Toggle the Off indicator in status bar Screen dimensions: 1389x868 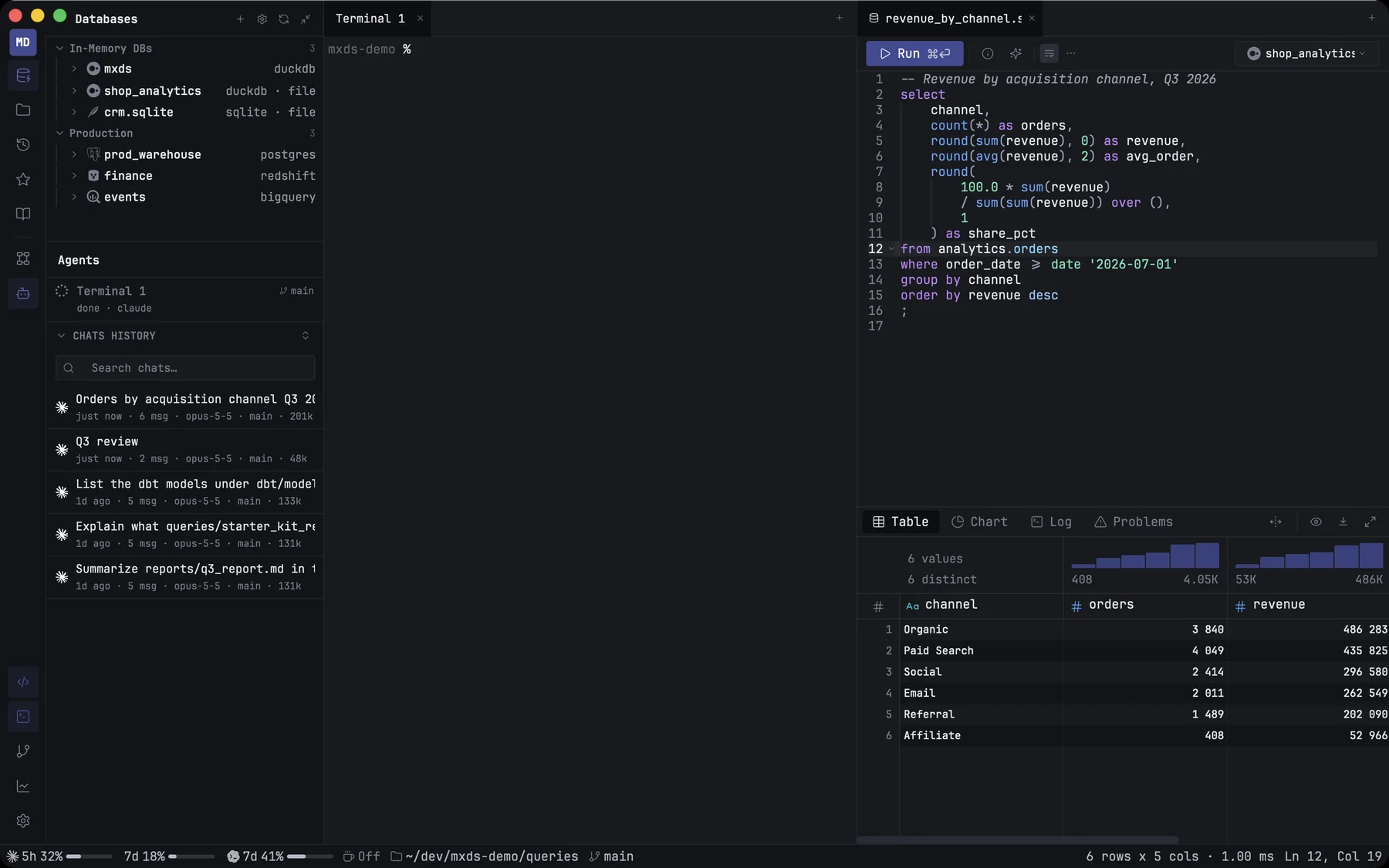[361, 856]
